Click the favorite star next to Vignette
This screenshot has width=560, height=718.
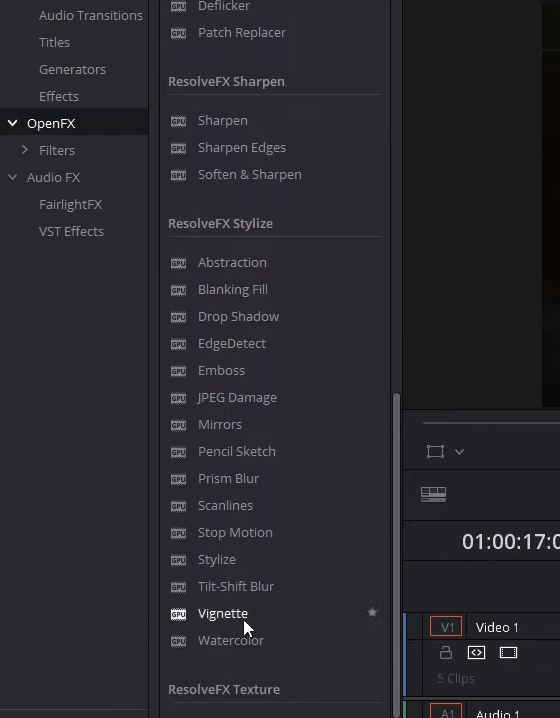point(372,613)
